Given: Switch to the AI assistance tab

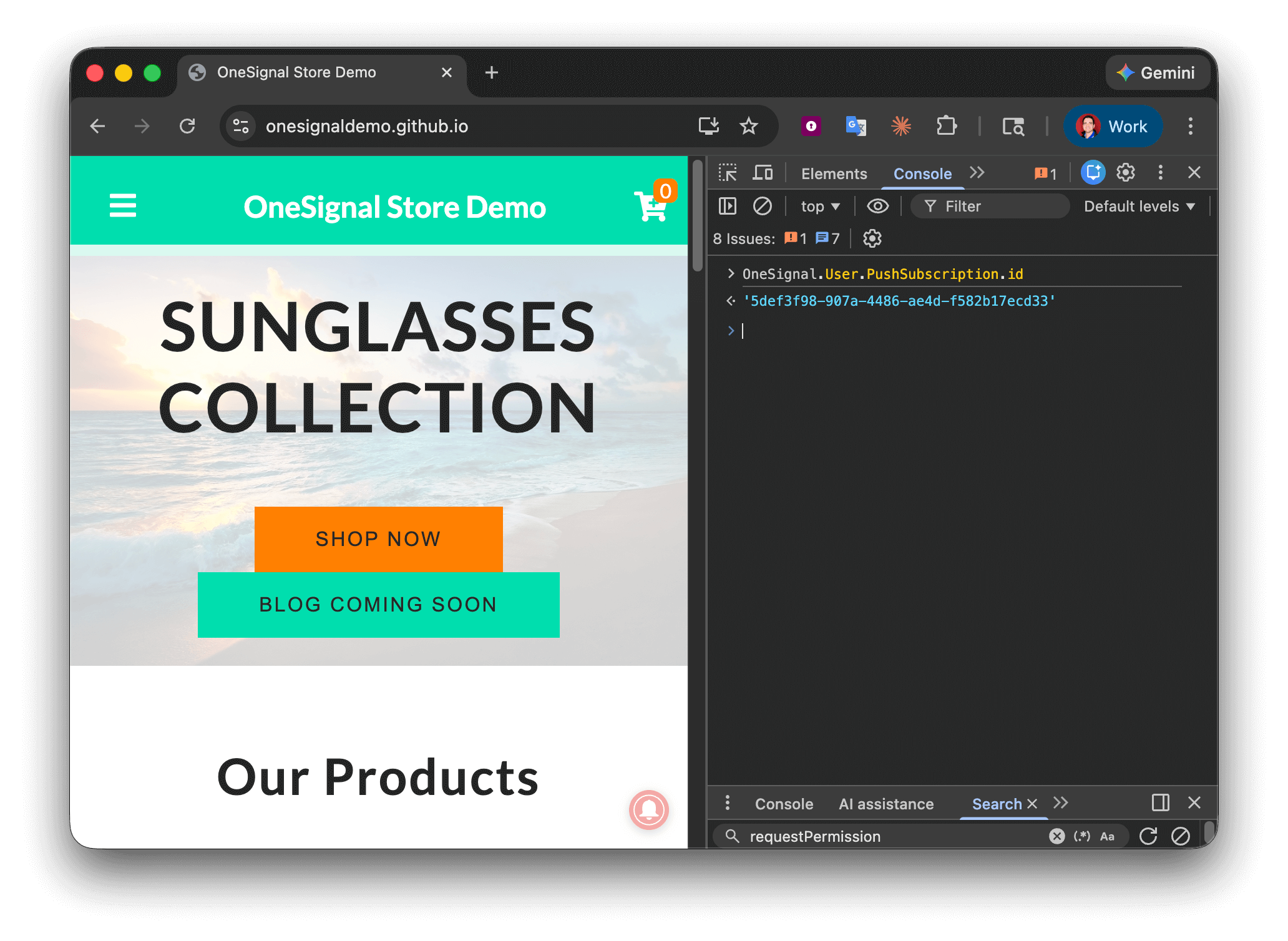Looking at the screenshot, I should point(885,804).
